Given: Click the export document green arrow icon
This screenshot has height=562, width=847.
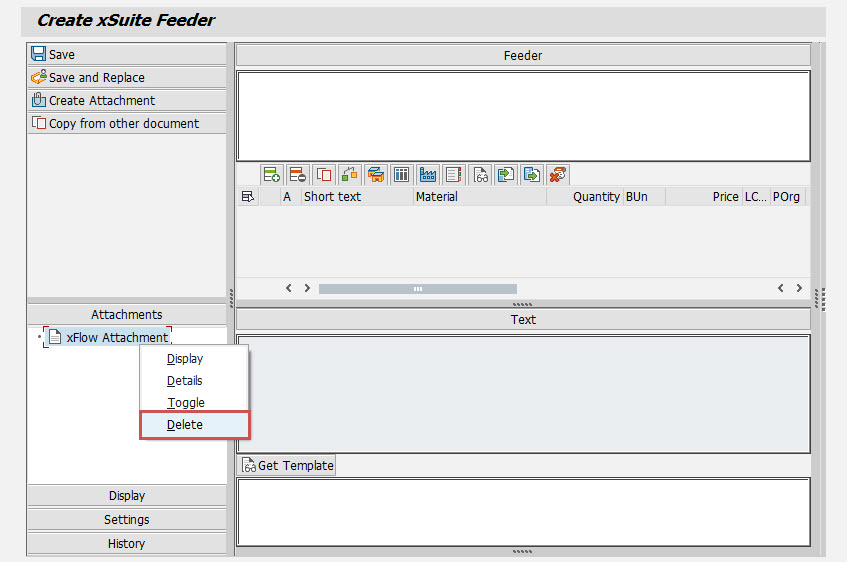Looking at the screenshot, I should pos(532,175).
